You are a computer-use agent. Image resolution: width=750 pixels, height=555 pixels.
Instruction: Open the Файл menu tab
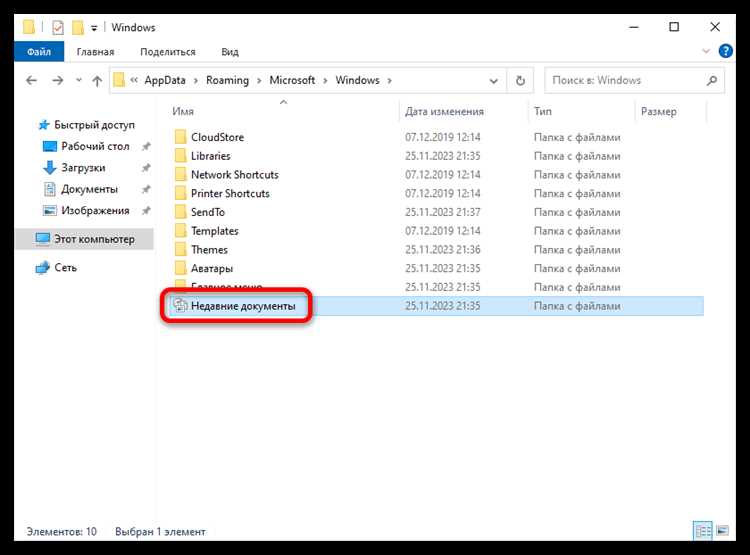(x=39, y=52)
